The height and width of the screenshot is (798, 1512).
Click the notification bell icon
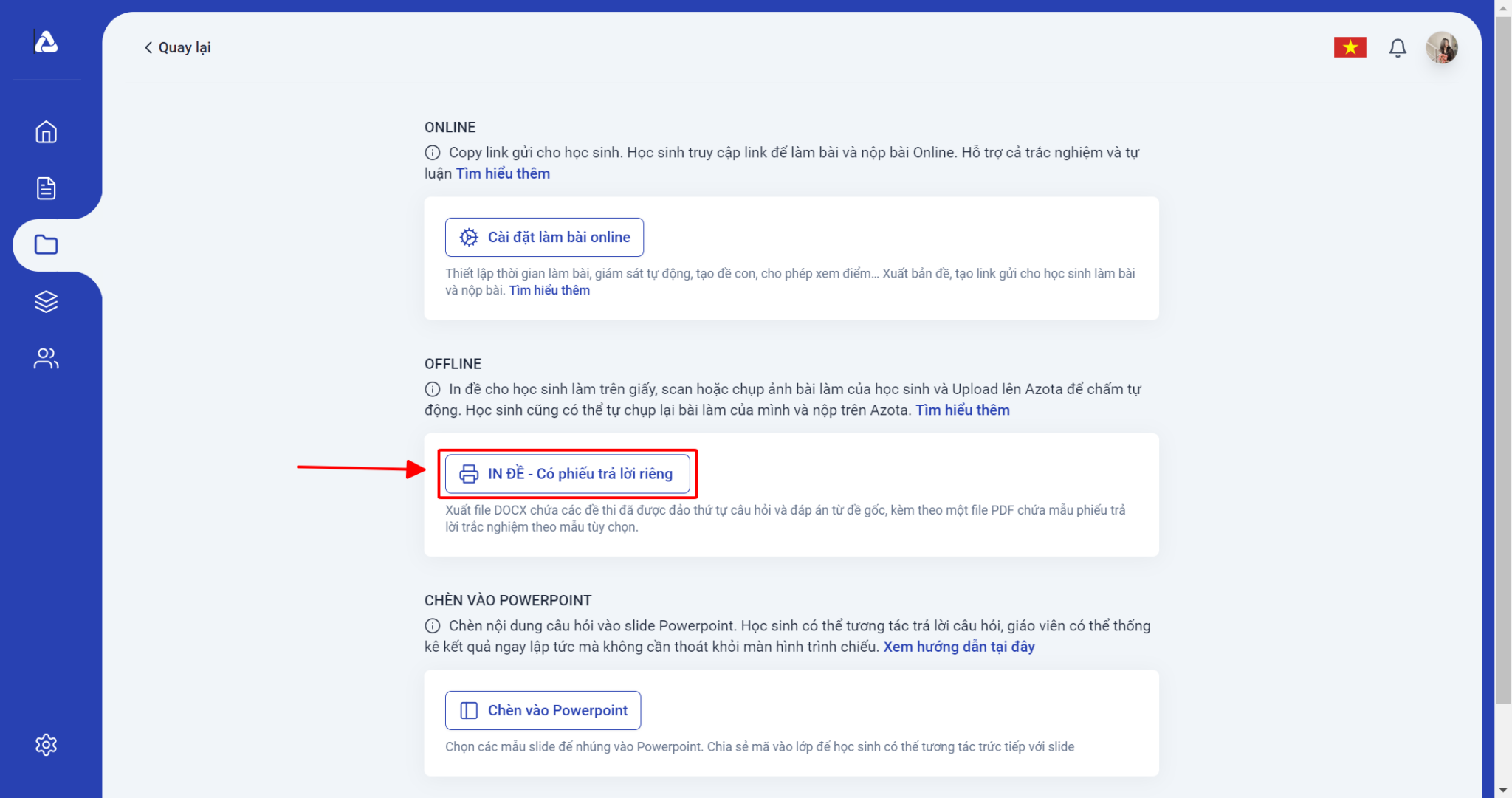(x=1397, y=48)
